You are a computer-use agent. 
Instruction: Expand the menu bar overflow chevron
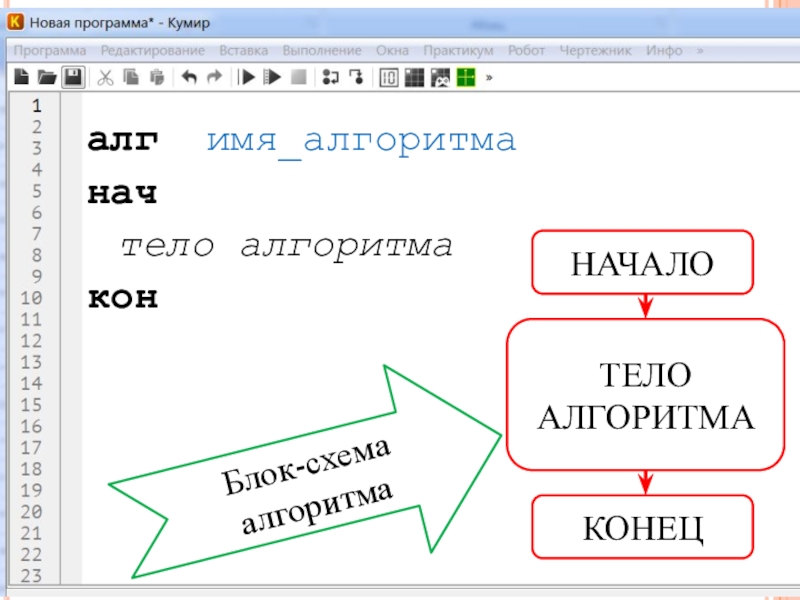pyautogui.click(x=700, y=51)
